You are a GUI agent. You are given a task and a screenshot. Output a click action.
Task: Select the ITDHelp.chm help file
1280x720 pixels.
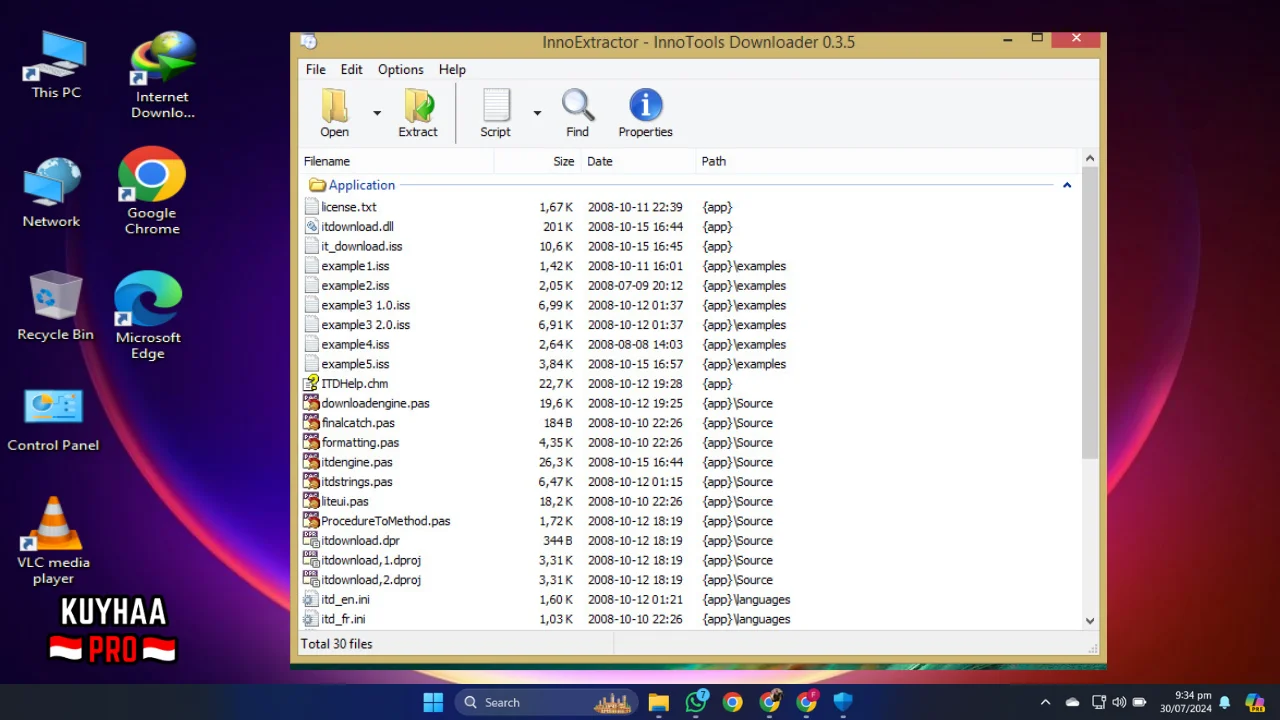click(354, 384)
